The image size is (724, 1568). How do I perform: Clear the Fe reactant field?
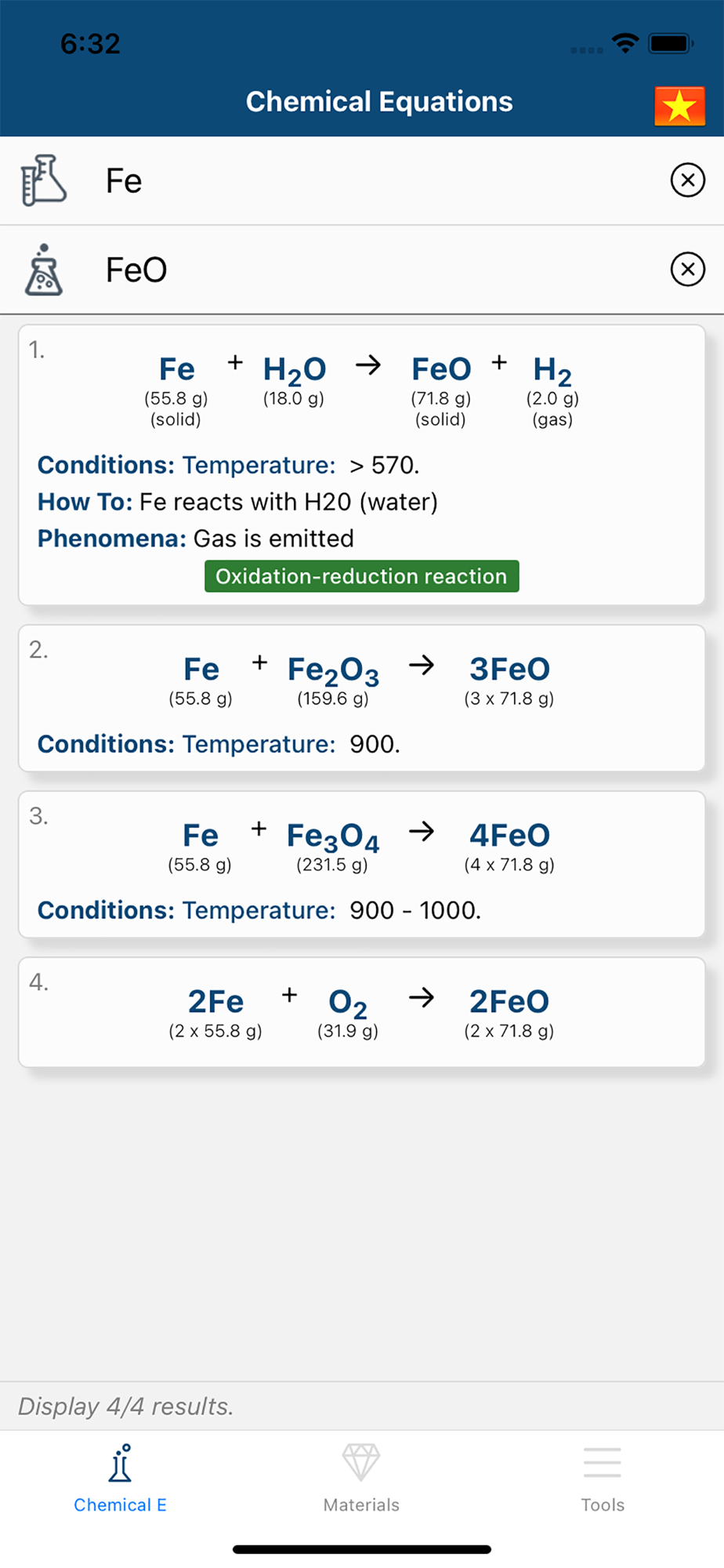pos(687,181)
